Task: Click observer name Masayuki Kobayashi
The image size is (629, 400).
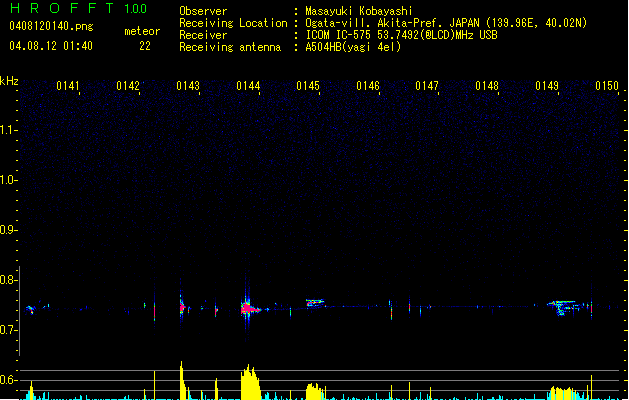Action: (358, 11)
